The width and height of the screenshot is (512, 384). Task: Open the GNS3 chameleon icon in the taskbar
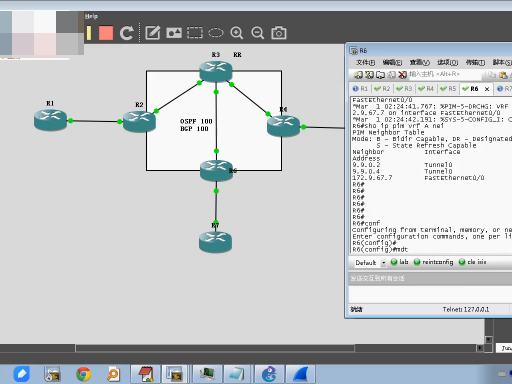pos(269,374)
